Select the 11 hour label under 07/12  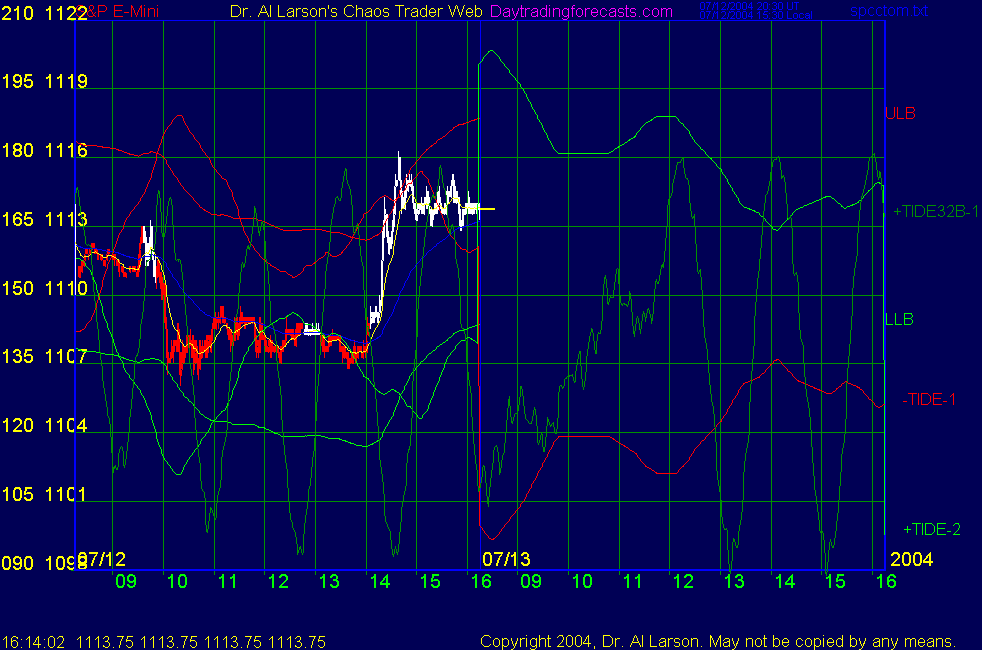(x=227, y=582)
